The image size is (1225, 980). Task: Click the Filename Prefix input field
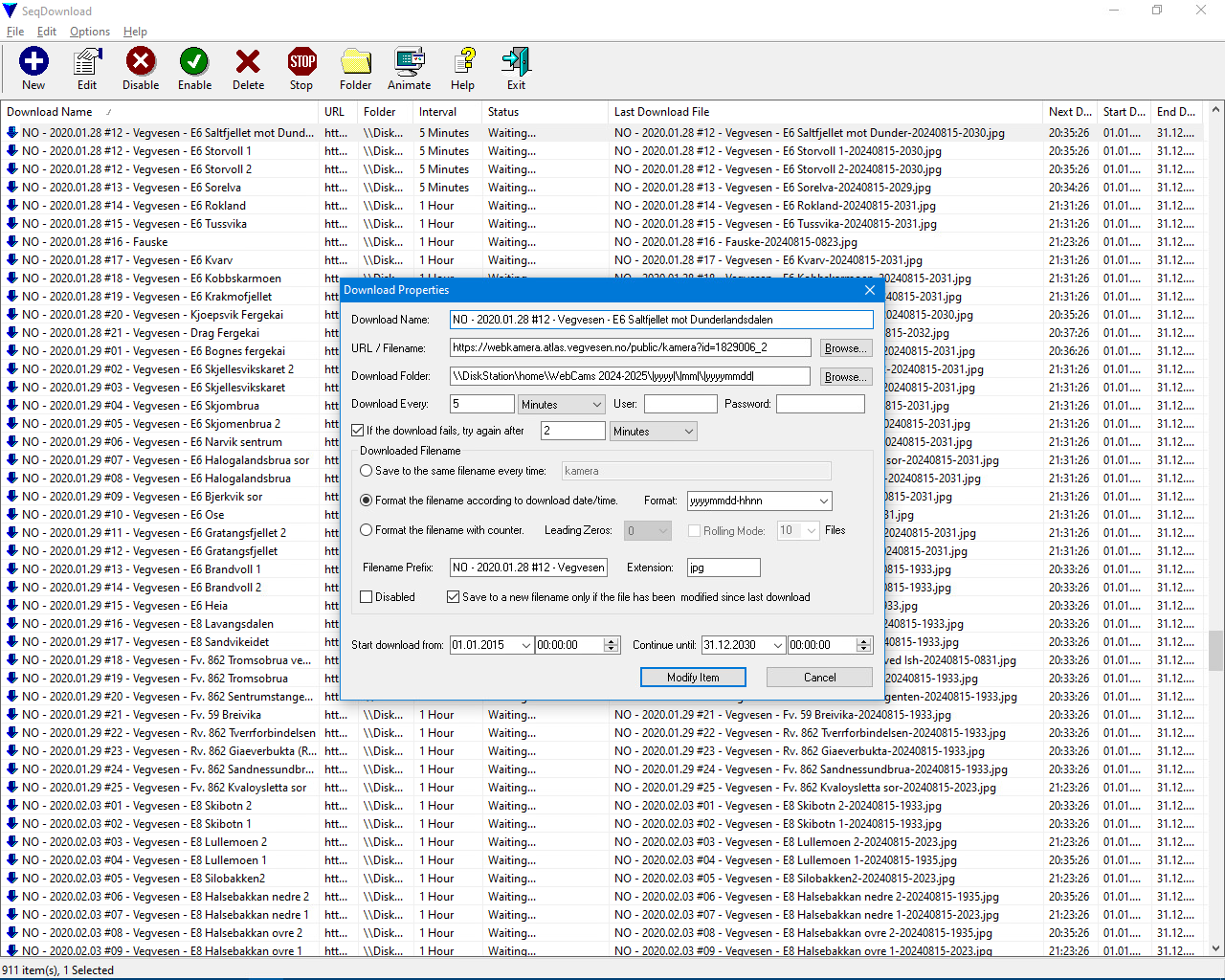[528, 568]
